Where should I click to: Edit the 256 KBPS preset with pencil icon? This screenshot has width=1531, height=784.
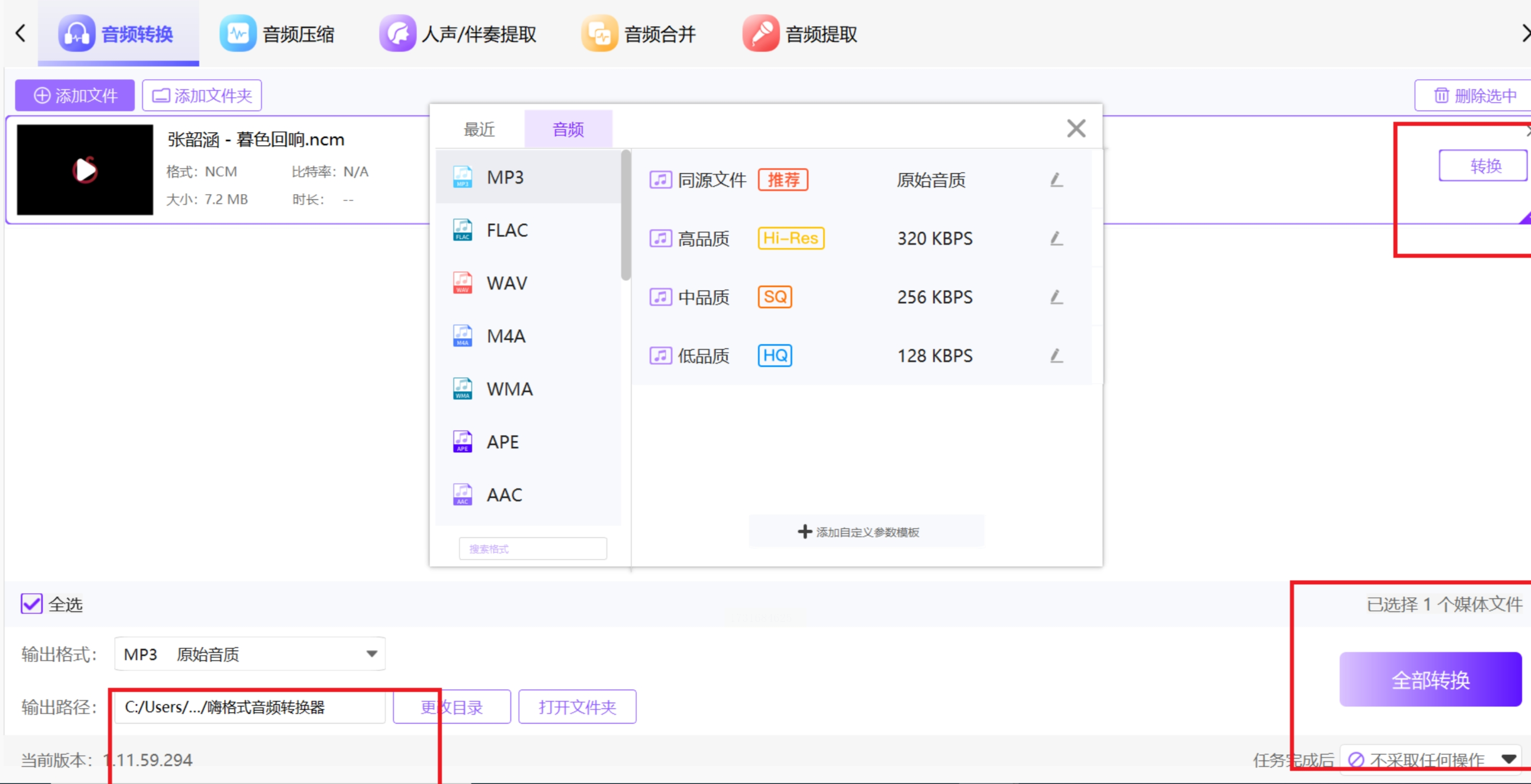coord(1056,297)
